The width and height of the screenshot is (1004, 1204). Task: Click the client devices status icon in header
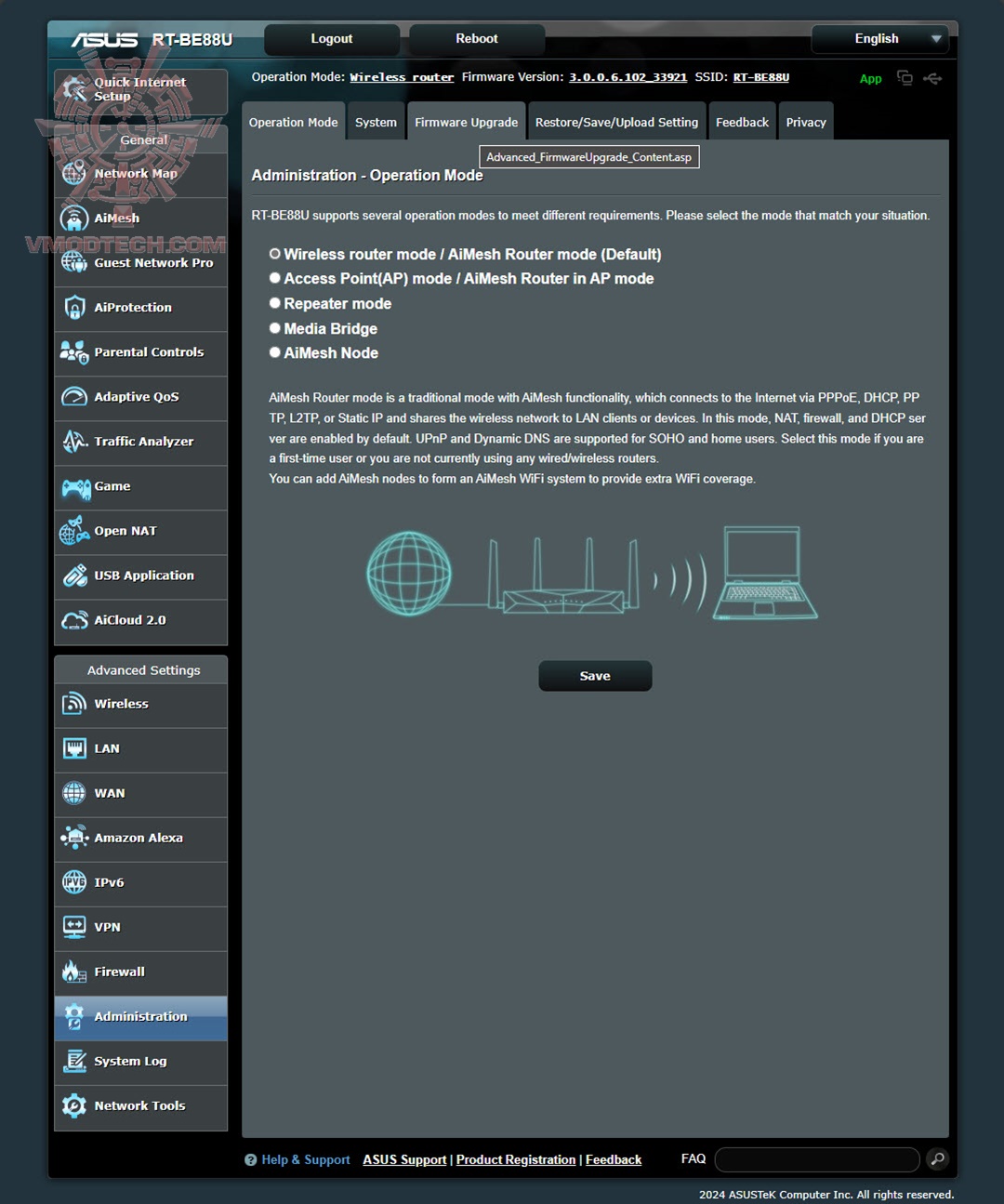[x=905, y=77]
